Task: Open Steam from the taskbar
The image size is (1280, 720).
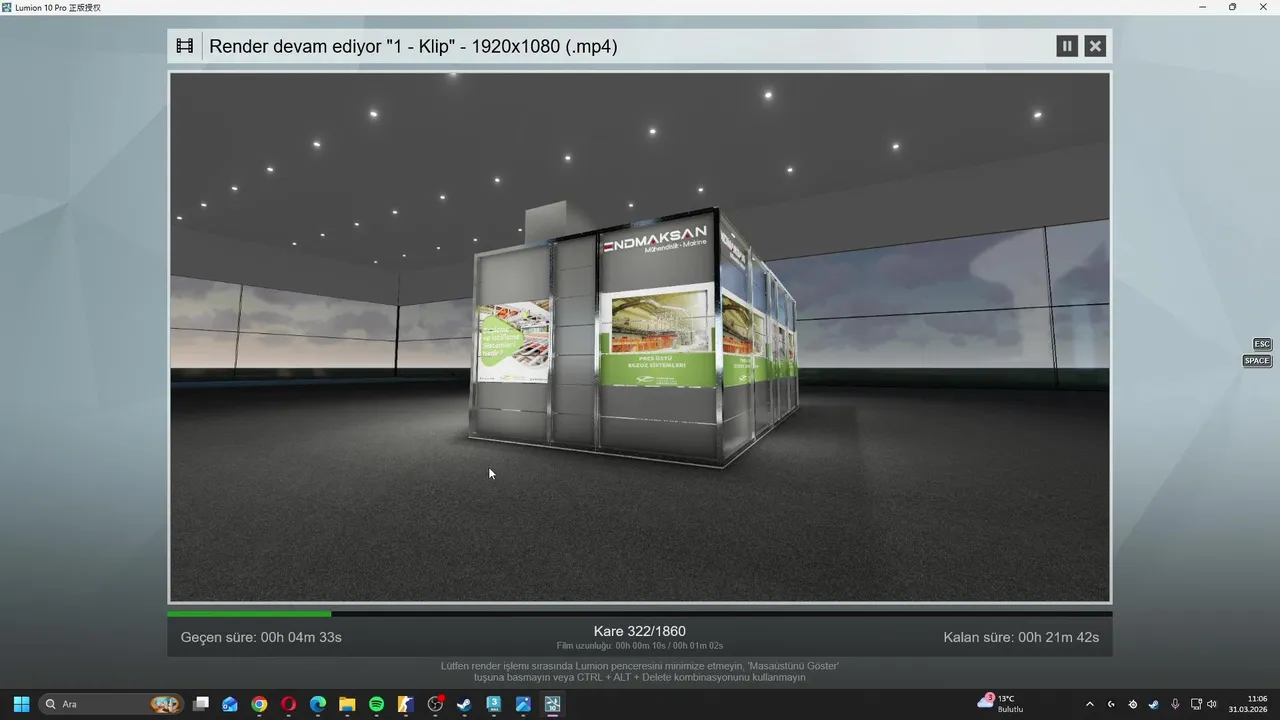Action: (464, 704)
